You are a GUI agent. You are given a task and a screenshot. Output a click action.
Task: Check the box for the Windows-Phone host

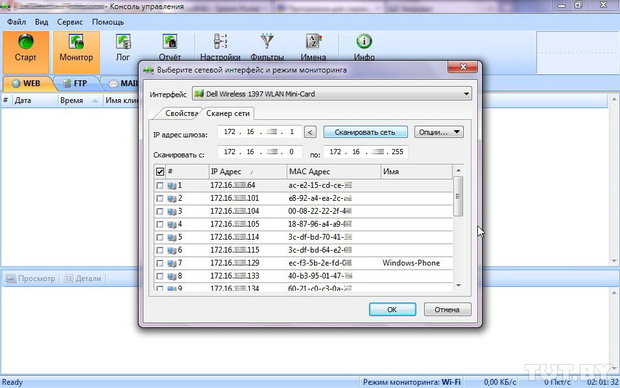click(x=160, y=263)
